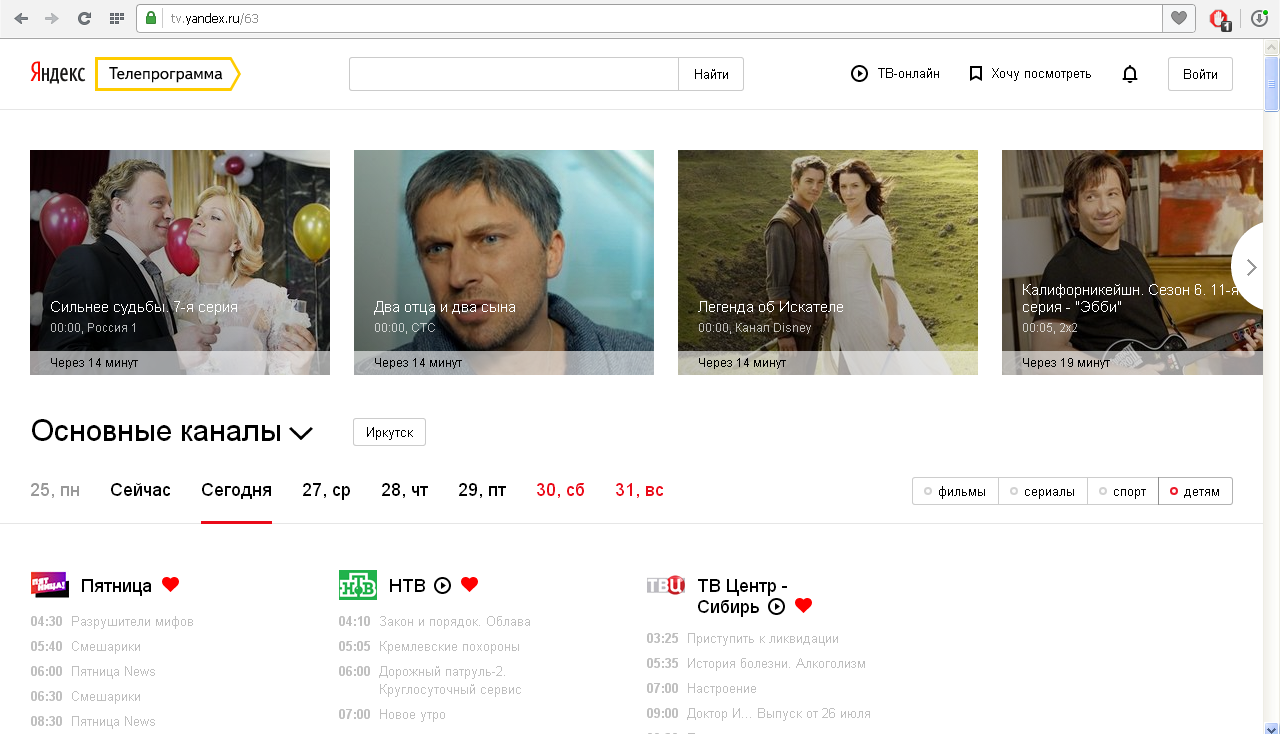Screen dimensions: 1280x734
Task: Reload the page with refresh icon
Action: 84,18
